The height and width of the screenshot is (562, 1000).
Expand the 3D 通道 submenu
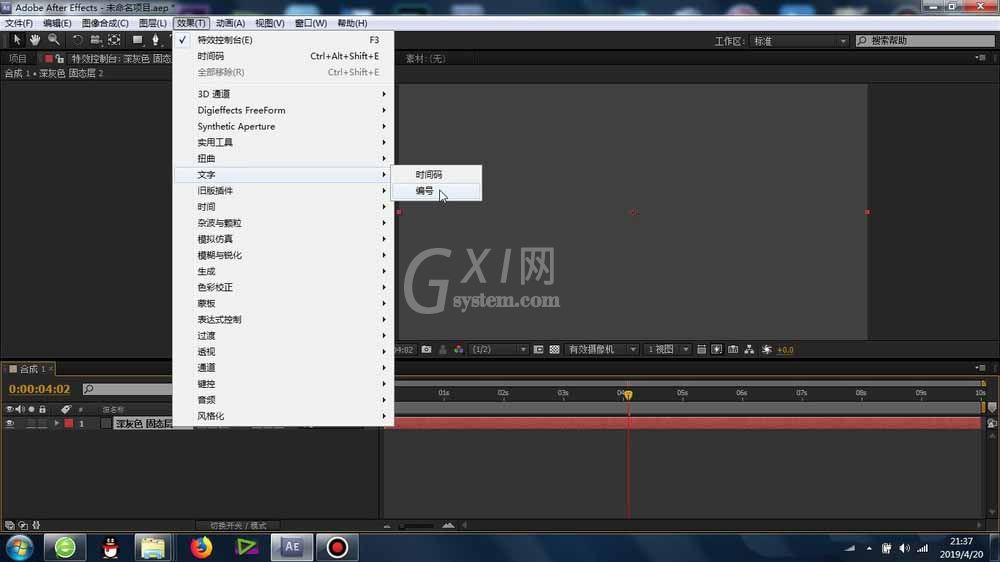(x=283, y=94)
